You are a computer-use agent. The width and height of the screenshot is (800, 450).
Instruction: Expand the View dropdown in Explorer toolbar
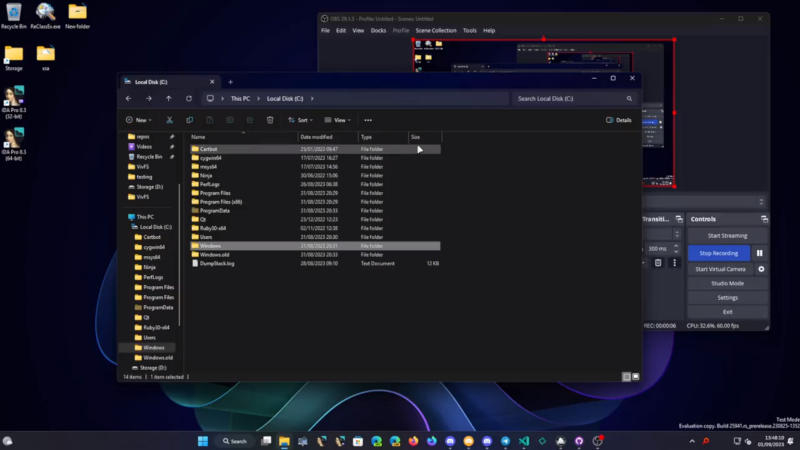[338, 120]
